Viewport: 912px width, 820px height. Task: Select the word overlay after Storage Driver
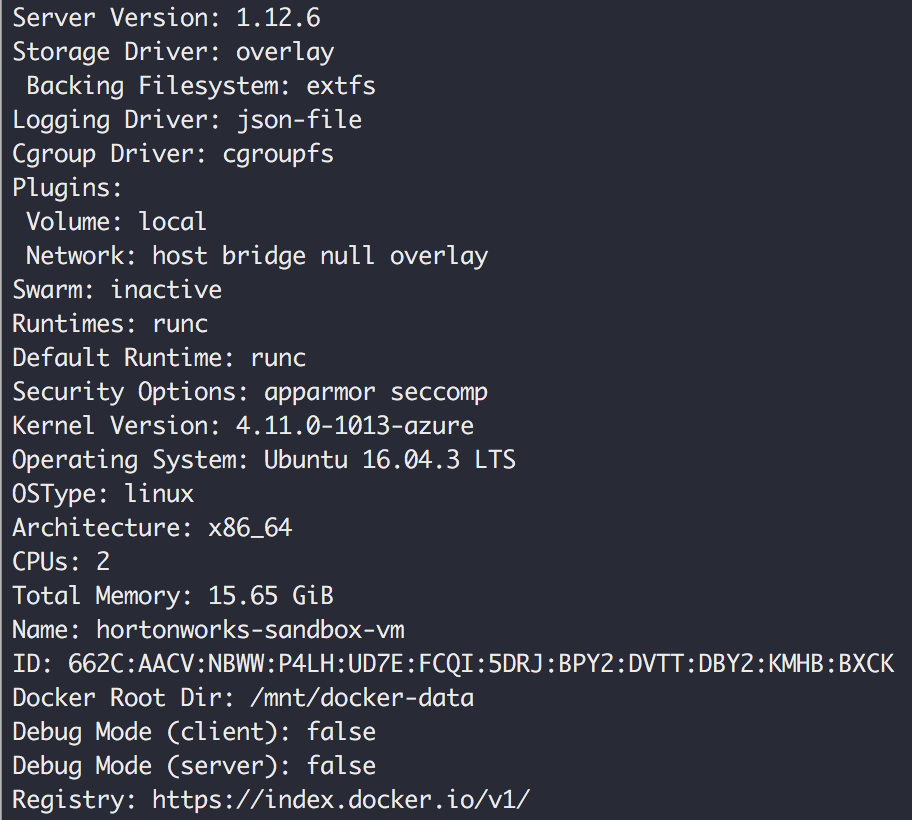click(x=285, y=52)
